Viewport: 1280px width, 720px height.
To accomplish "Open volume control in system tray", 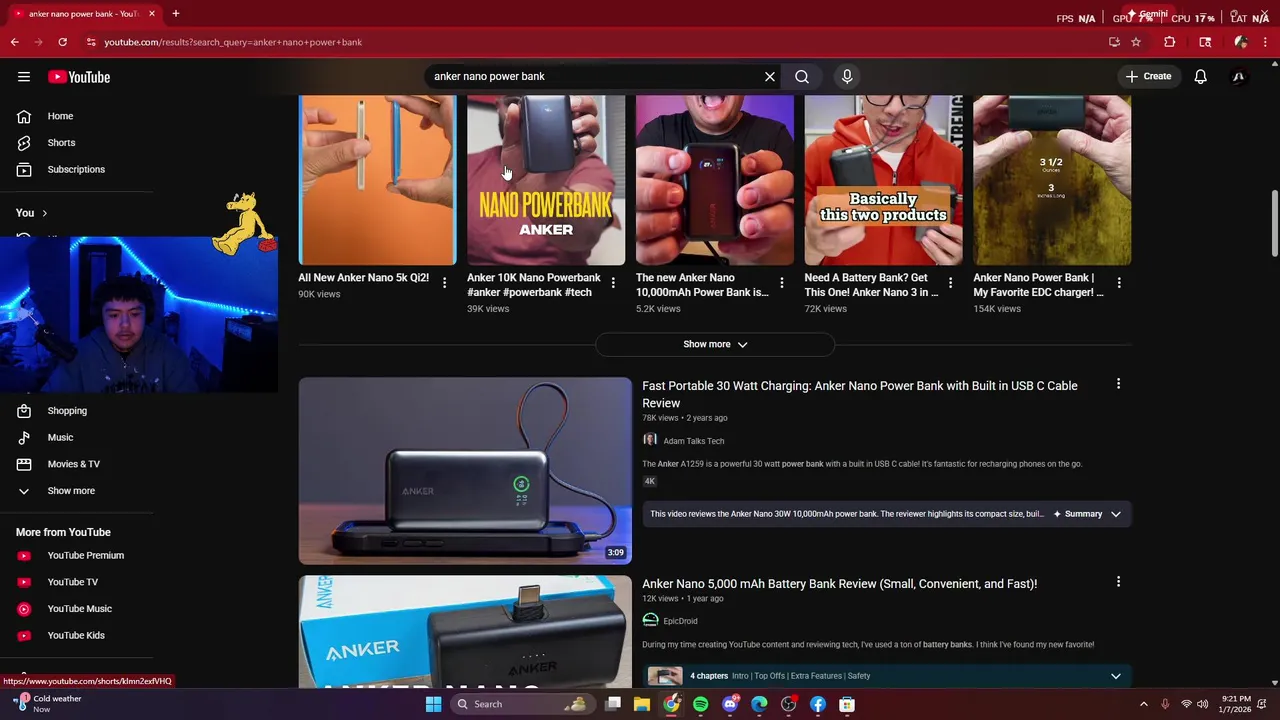I will point(1203,704).
